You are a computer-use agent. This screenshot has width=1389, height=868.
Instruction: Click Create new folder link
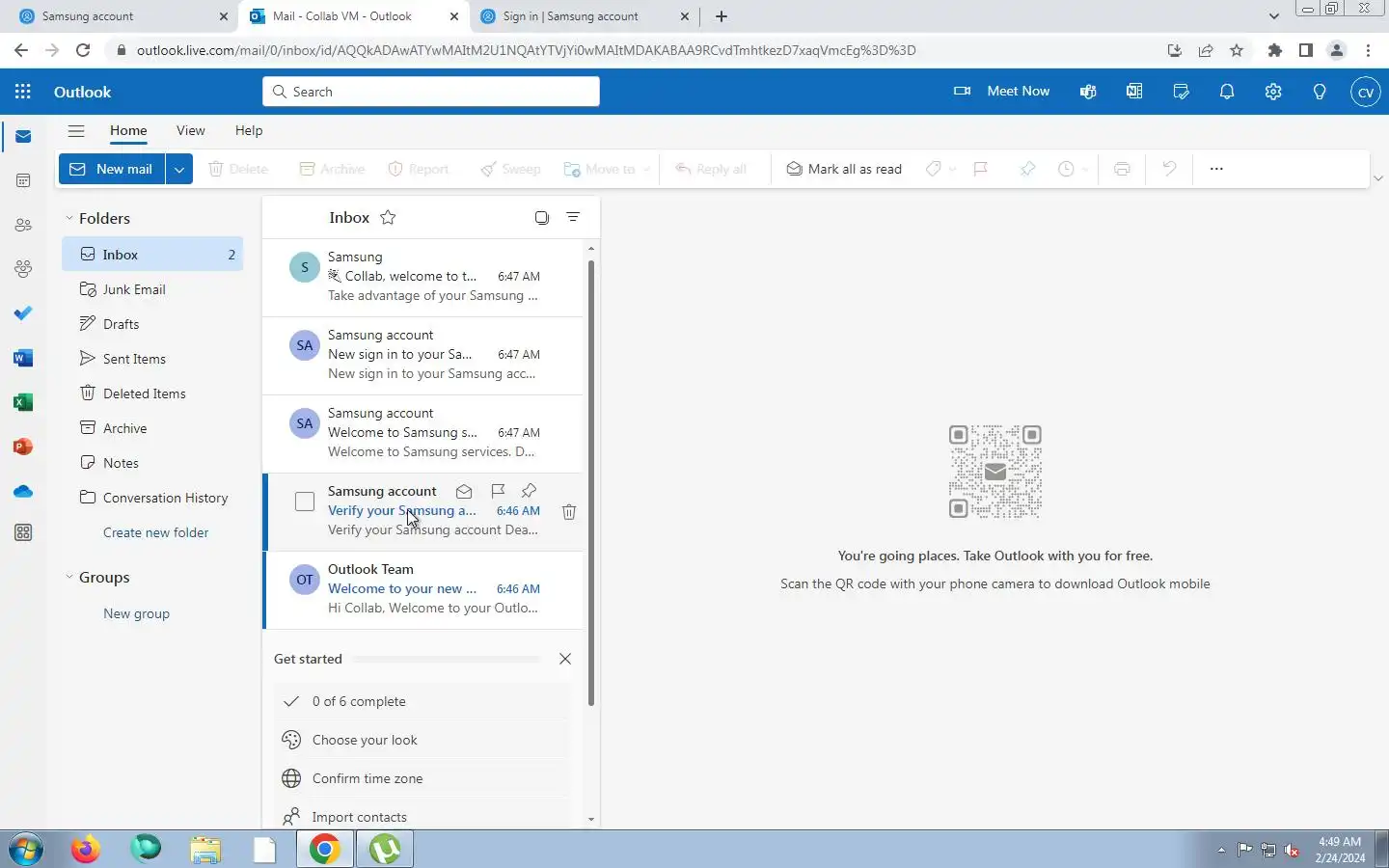[x=155, y=532]
